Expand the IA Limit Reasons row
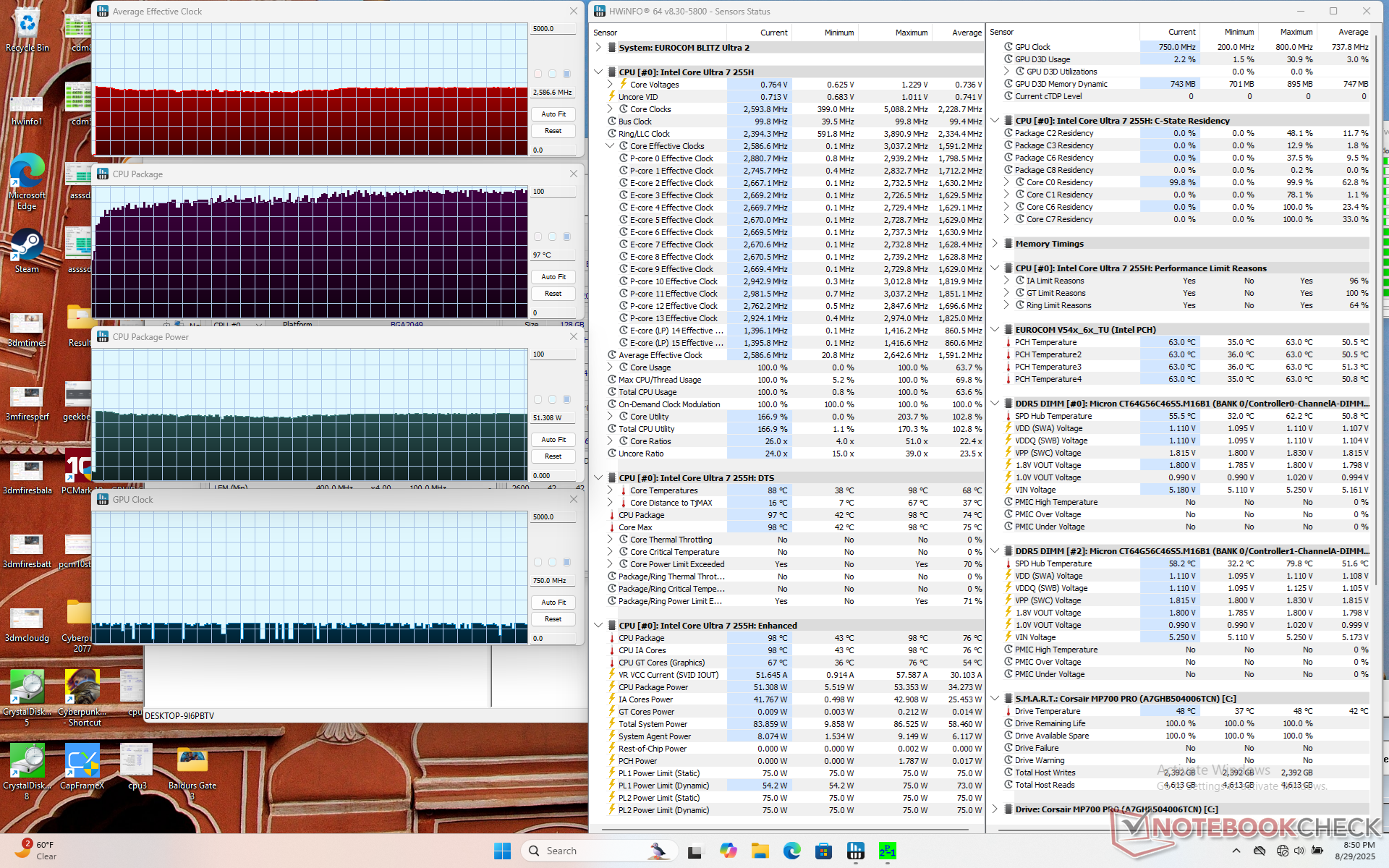1389x868 pixels. pos(1006,281)
